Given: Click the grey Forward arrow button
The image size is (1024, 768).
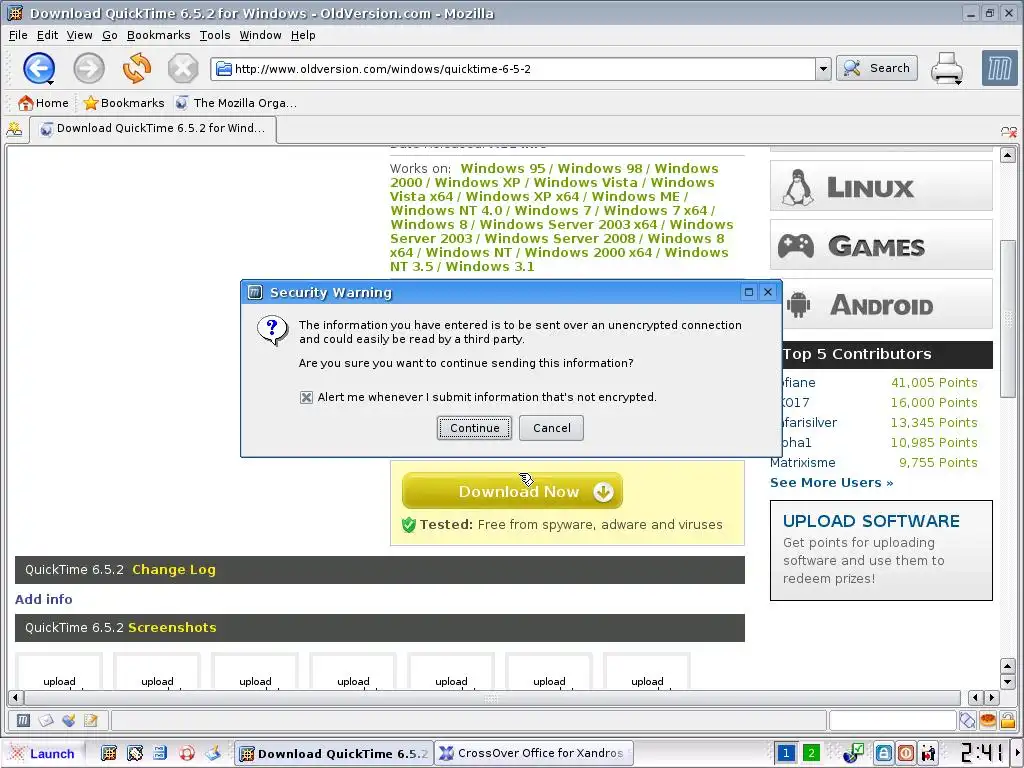Looking at the screenshot, I should click(x=89, y=68).
